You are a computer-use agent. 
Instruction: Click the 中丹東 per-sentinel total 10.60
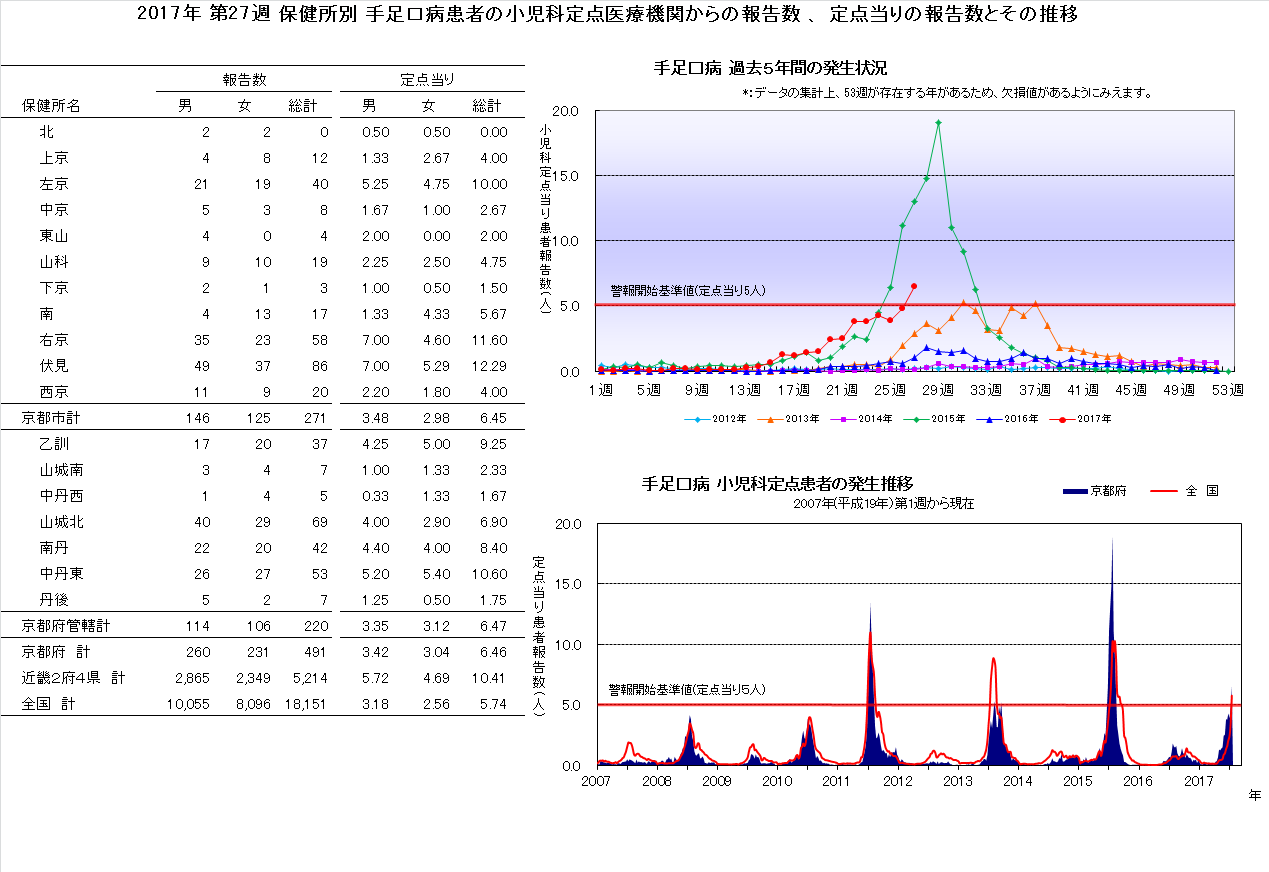click(x=490, y=574)
